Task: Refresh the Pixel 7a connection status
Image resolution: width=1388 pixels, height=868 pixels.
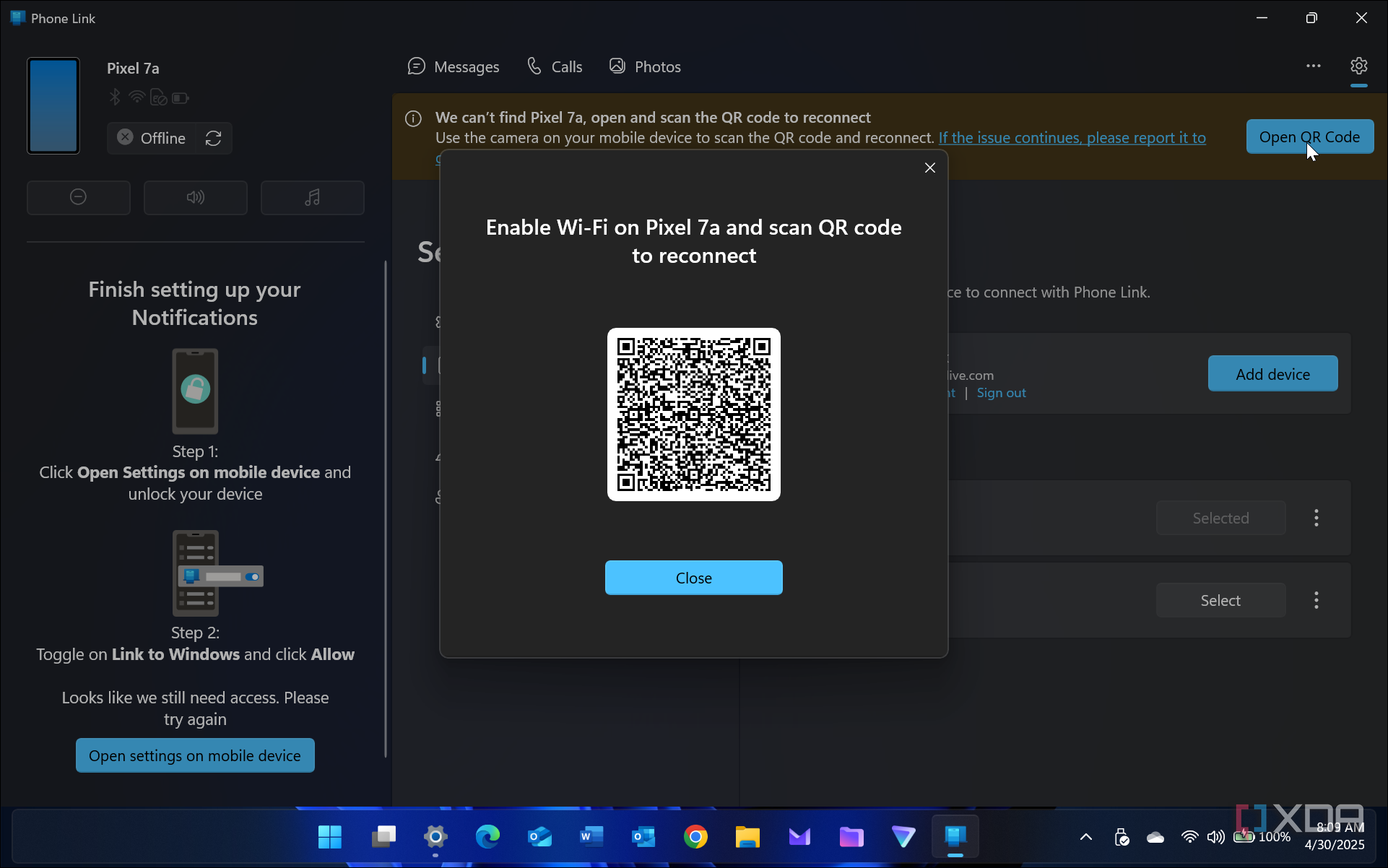Action: [213, 138]
